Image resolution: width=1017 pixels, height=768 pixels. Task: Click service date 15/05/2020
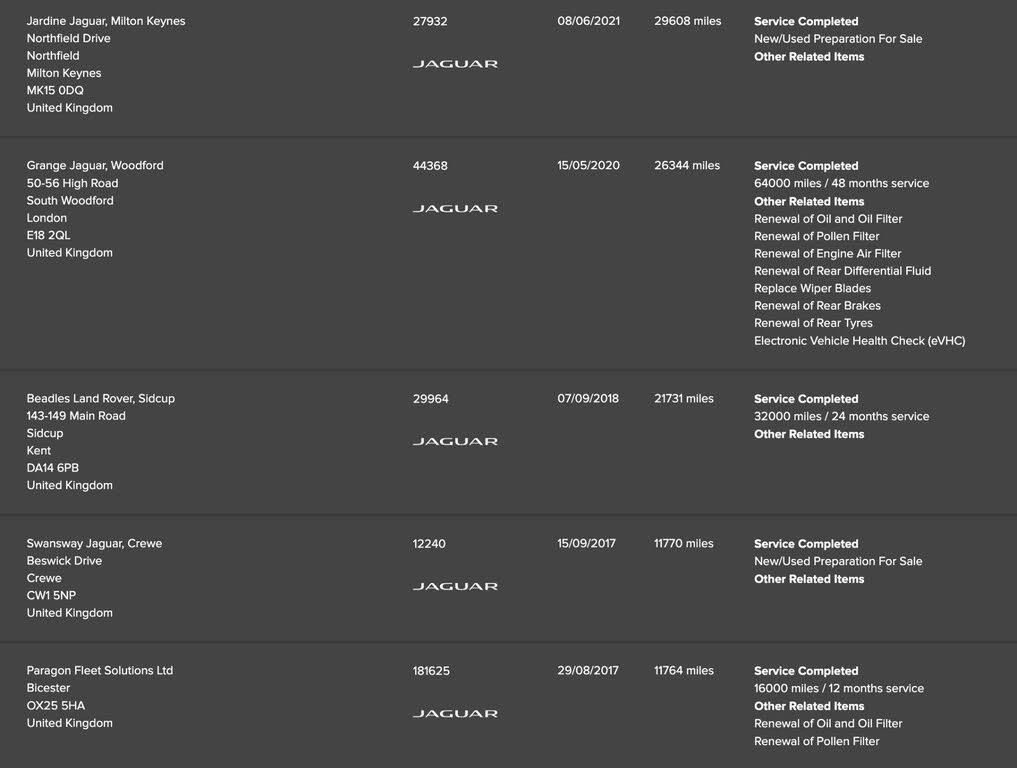(588, 165)
